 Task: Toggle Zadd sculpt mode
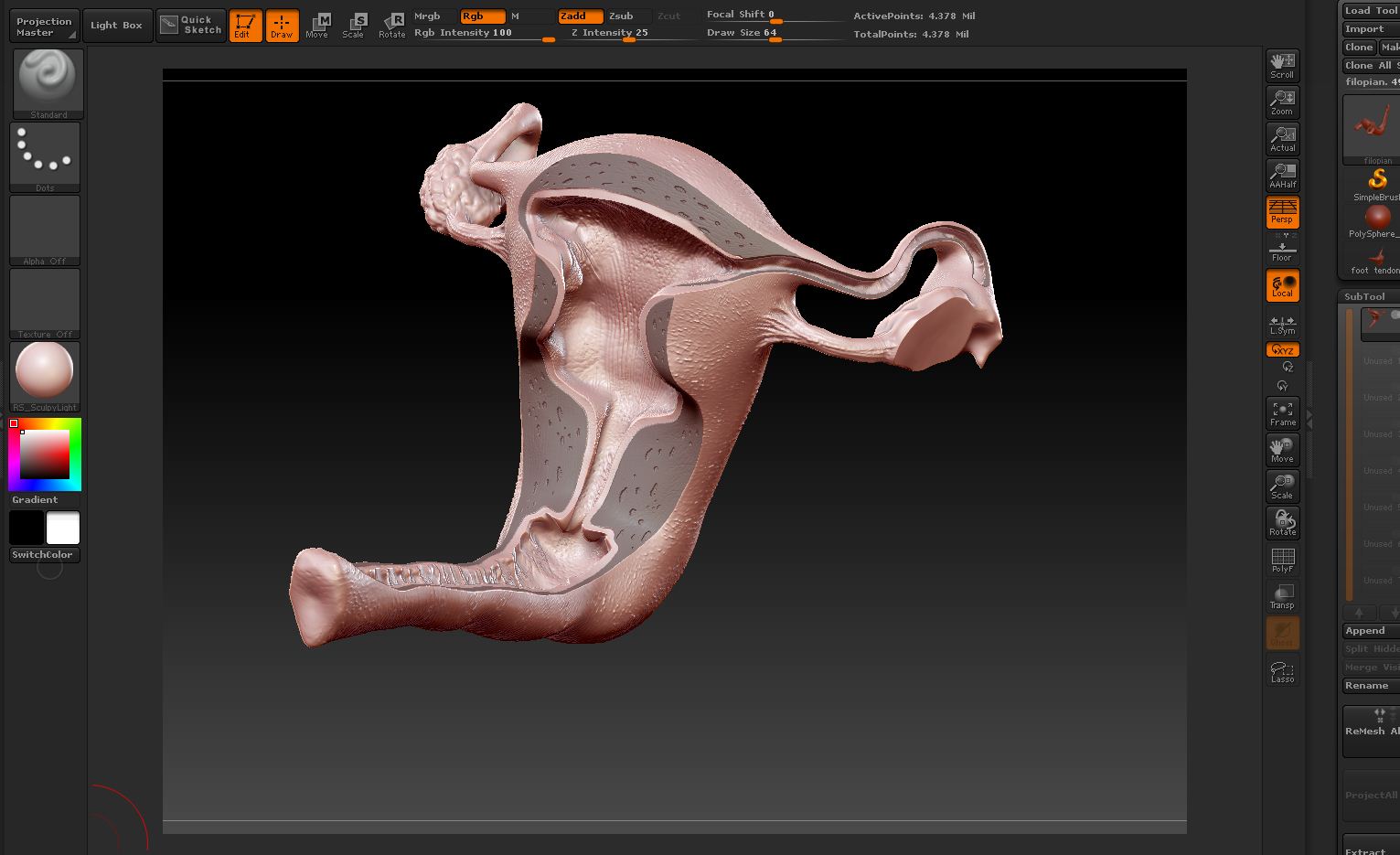click(x=580, y=16)
